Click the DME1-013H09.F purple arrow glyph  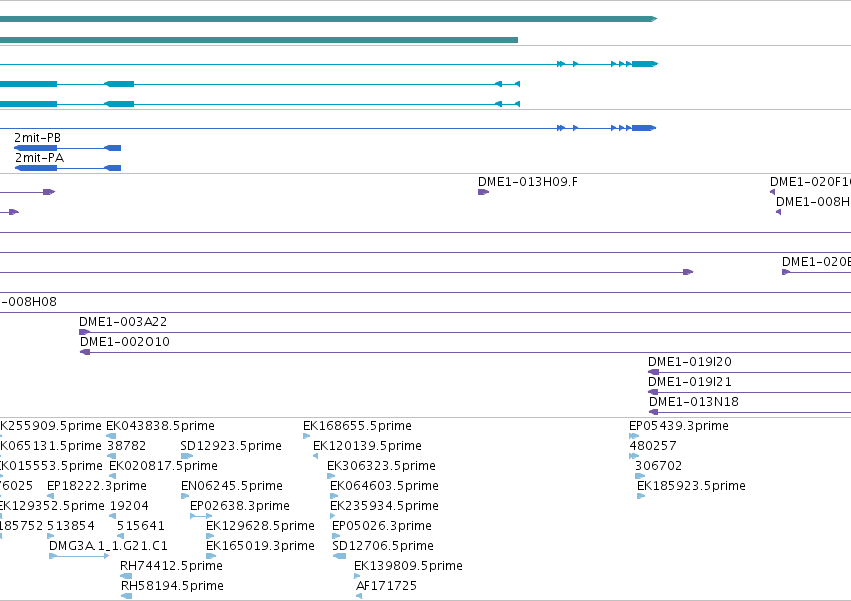484,192
